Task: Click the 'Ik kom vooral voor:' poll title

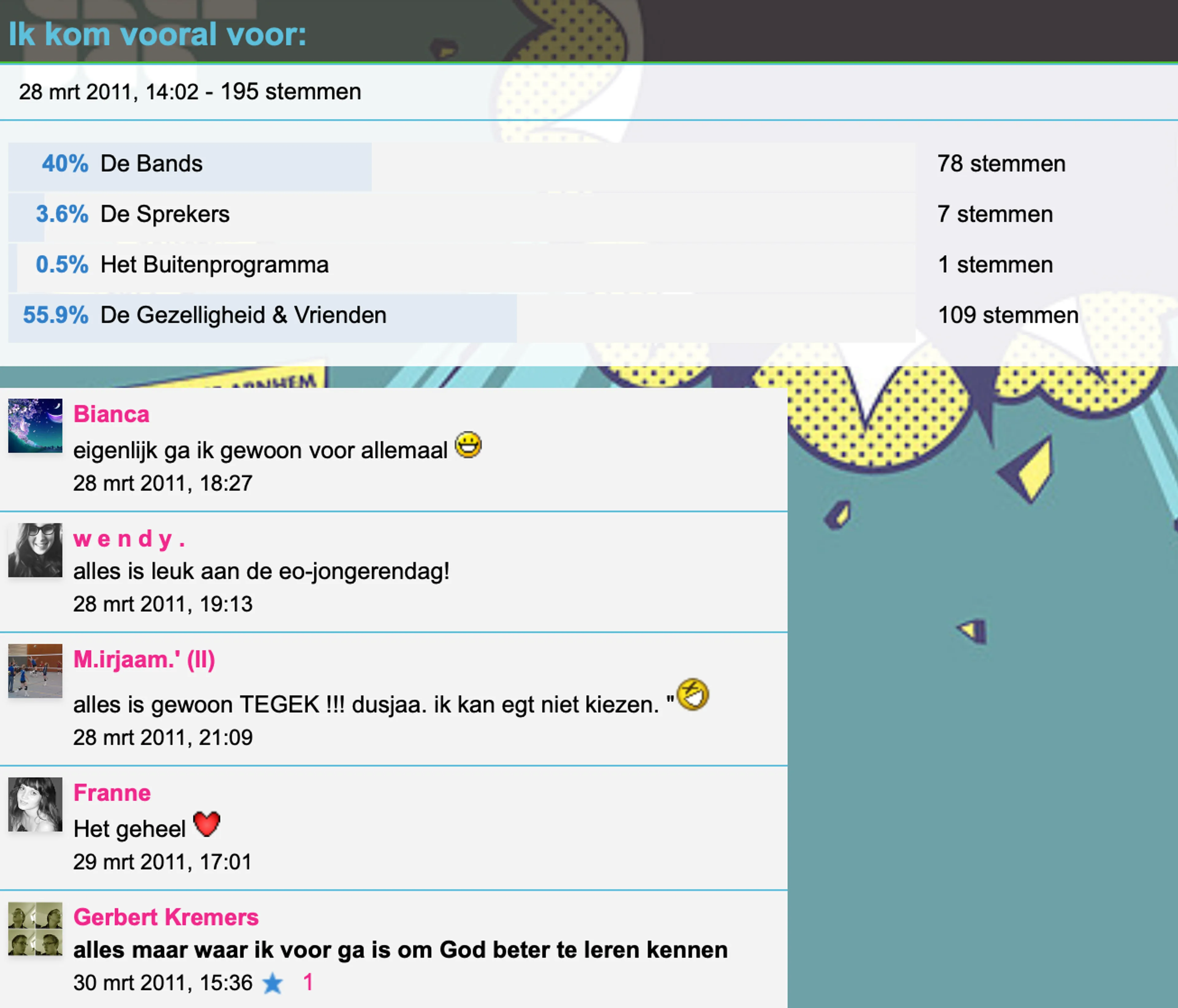Action: click(x=157, y=35)
